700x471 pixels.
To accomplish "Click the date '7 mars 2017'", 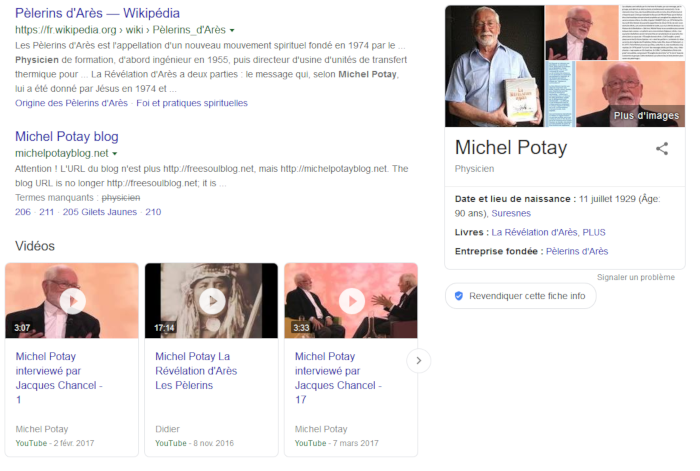I will (355, 443).
